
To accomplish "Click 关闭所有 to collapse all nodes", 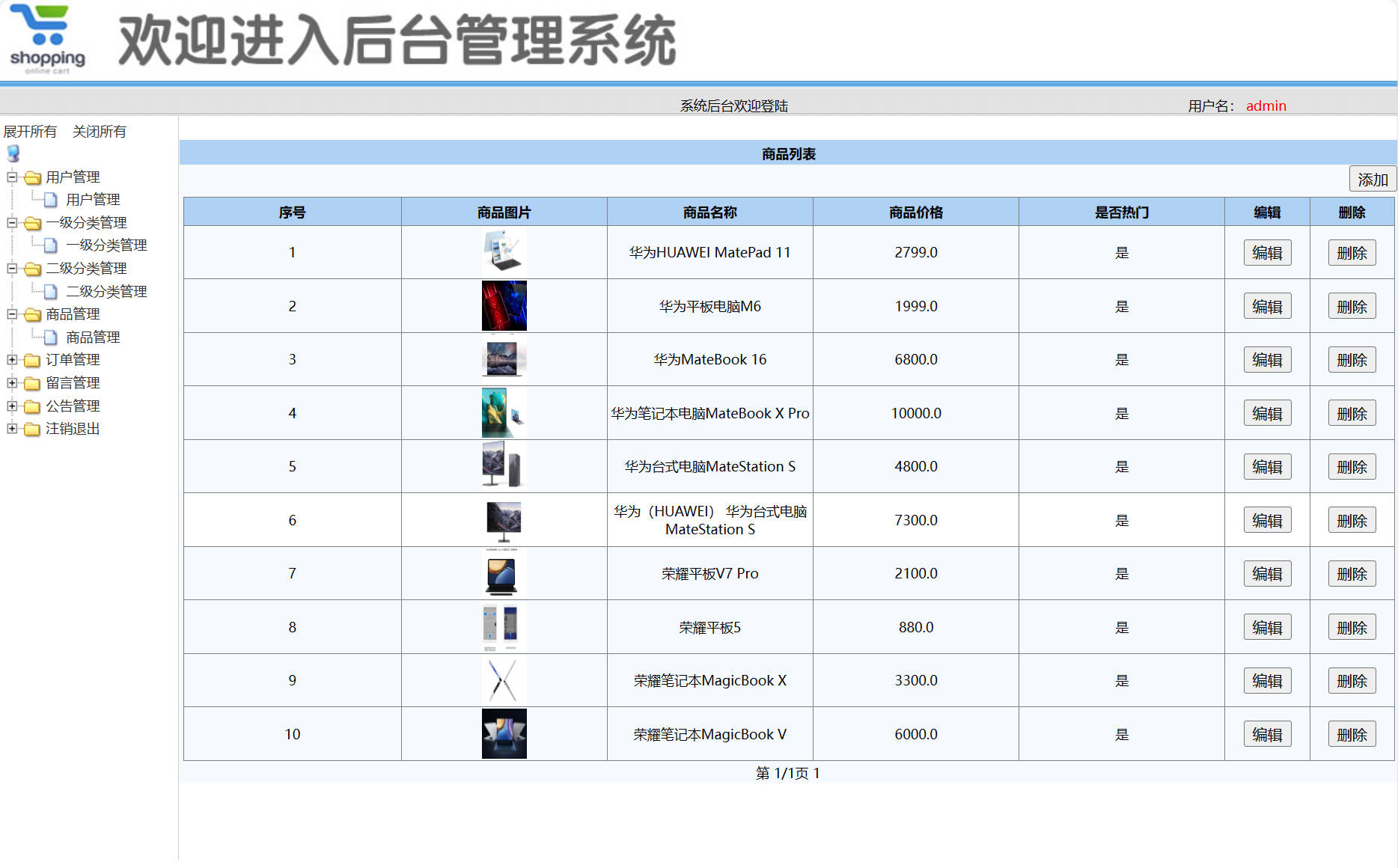I will (x=100, y=132).
